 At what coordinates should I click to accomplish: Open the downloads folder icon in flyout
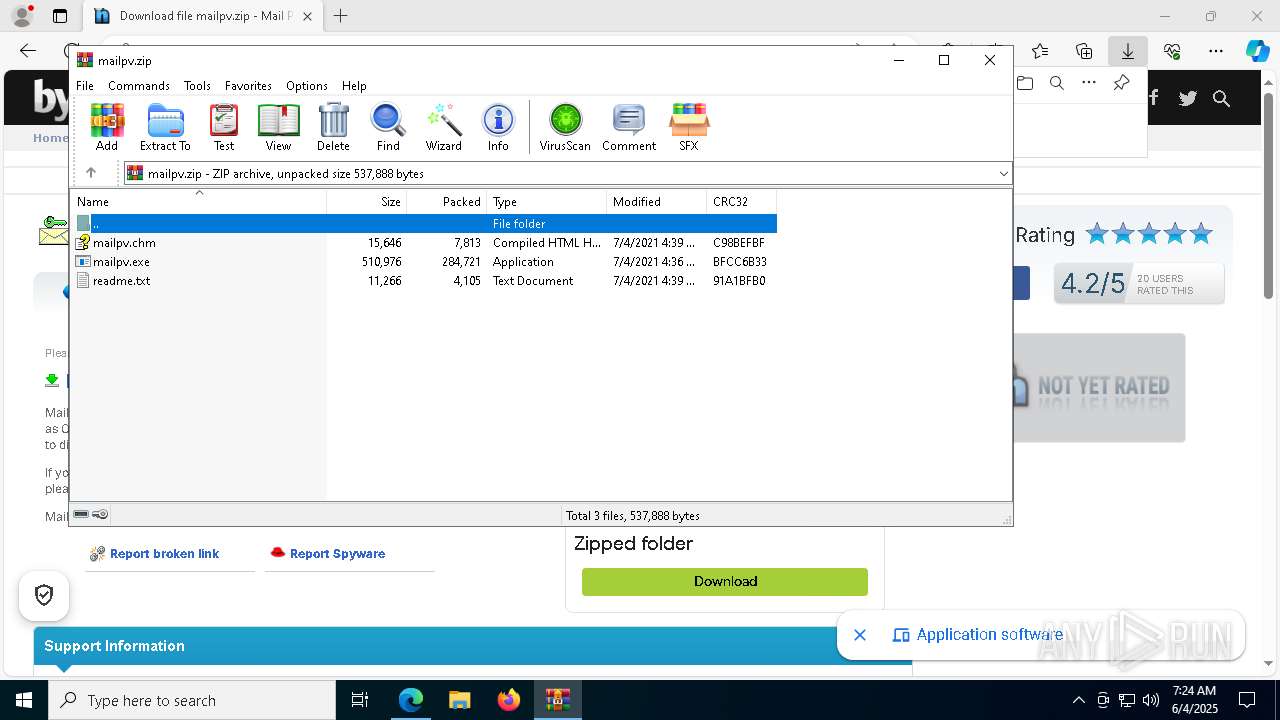coord(1025,83)
